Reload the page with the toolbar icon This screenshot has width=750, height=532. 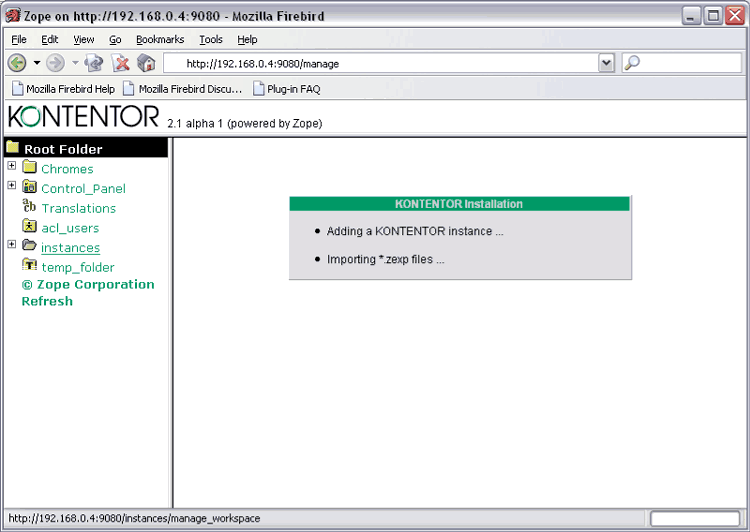click(x=94, y=63)
